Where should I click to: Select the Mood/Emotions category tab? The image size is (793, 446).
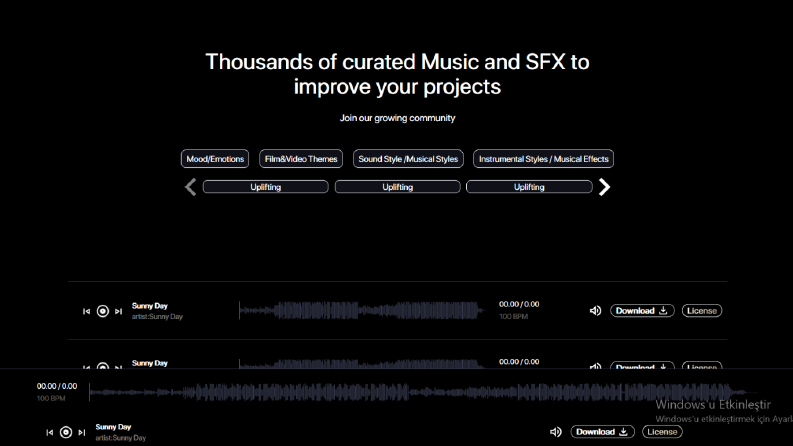215,159
